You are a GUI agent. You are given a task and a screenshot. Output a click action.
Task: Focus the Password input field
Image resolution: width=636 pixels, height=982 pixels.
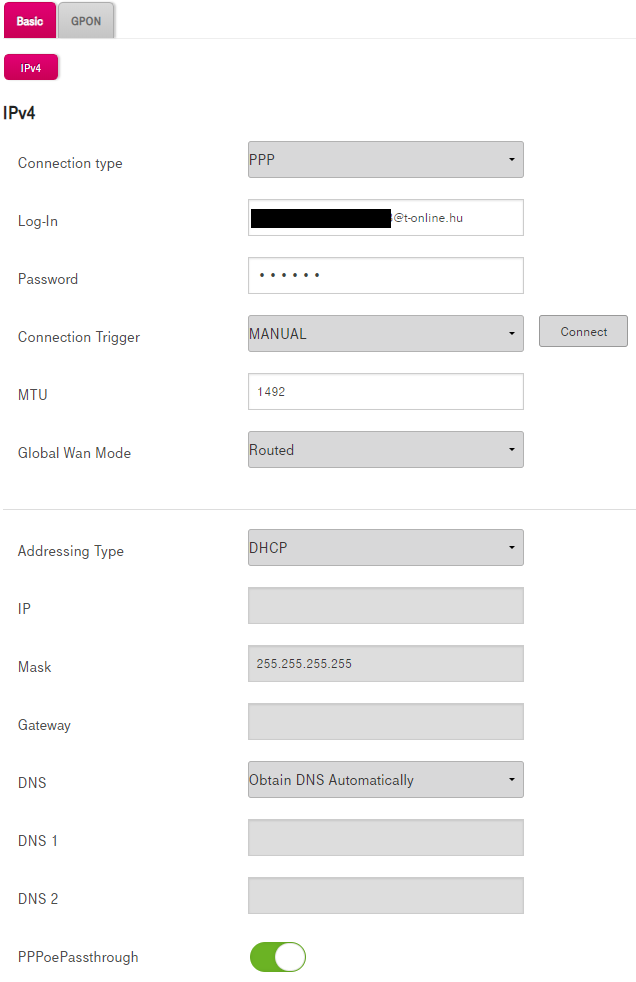[385, 276]
